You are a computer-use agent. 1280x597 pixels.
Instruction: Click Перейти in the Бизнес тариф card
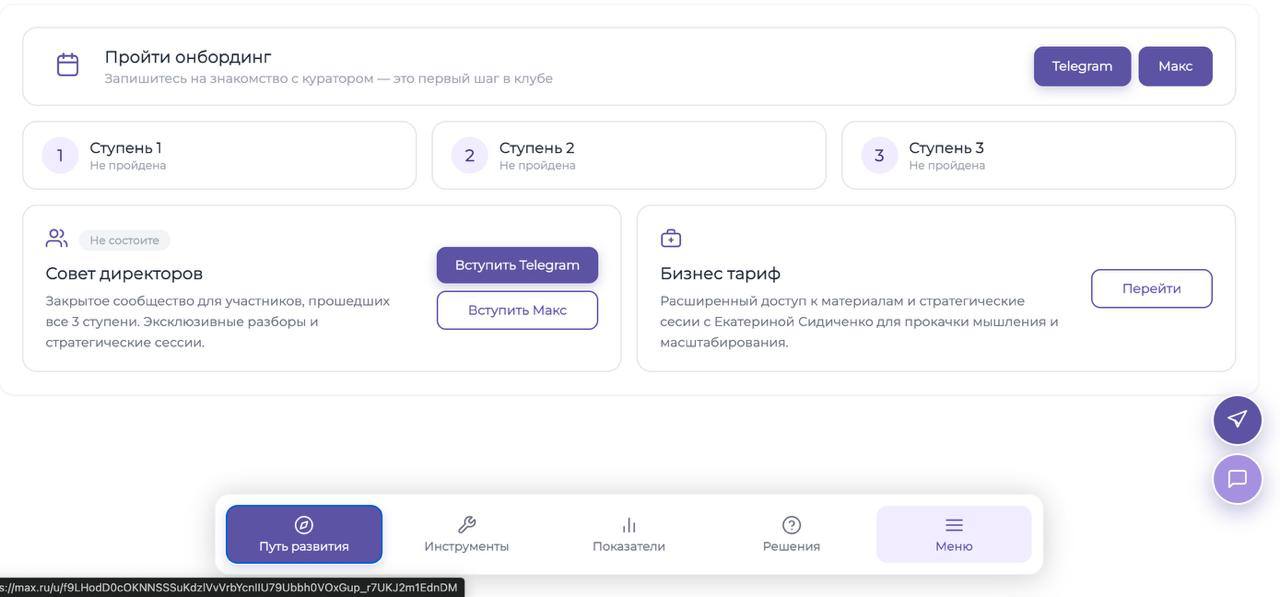1151,288
